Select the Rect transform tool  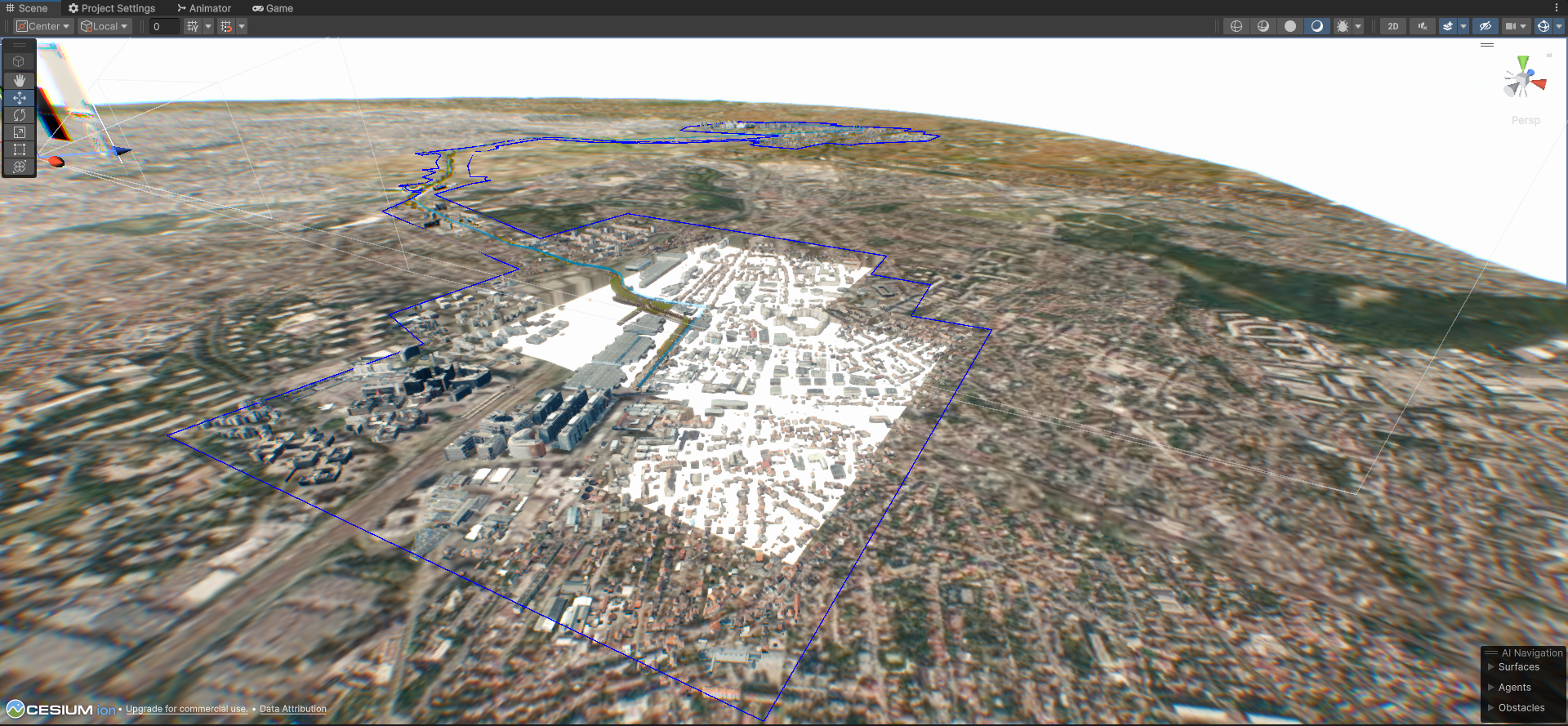pyautogui.click(x=20, y=149)
